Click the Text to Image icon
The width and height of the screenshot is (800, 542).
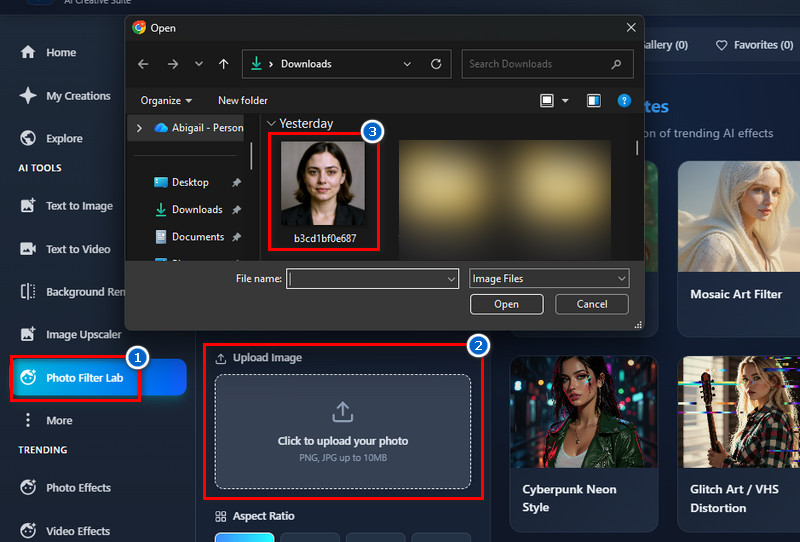point(28,206)
